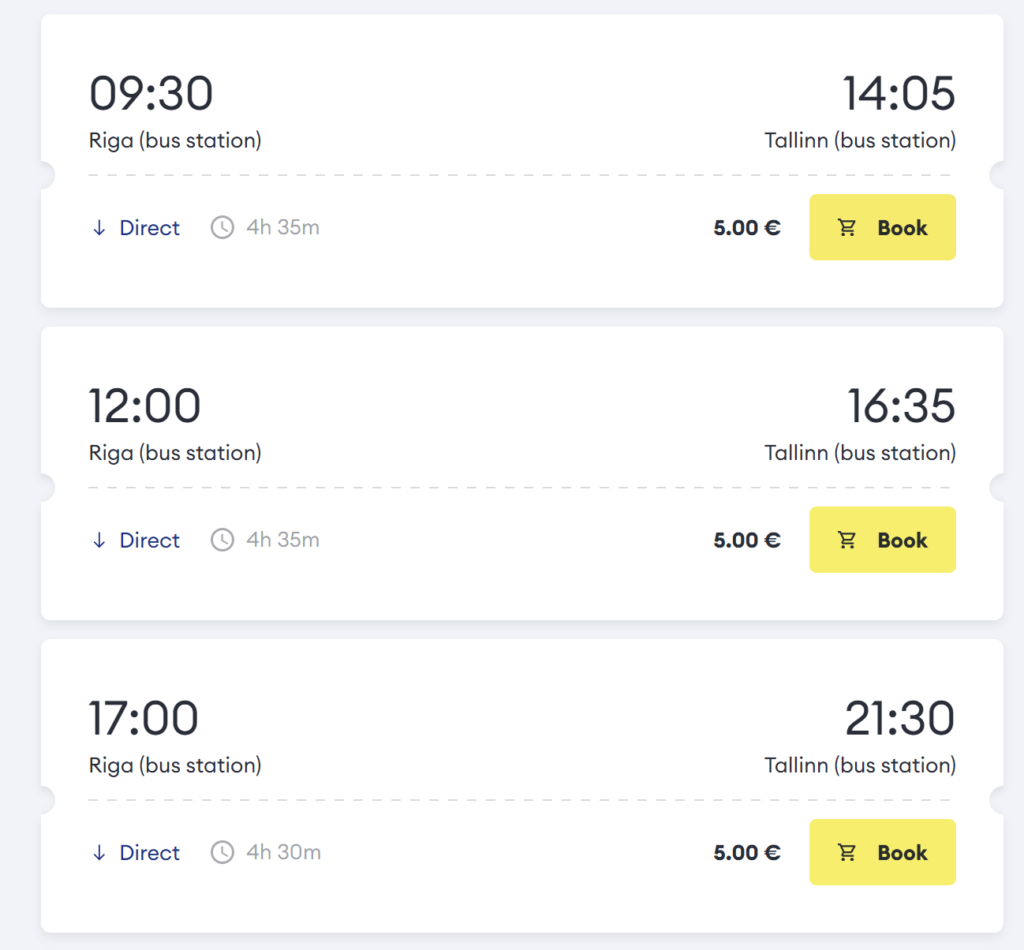The width and height of the screenshot is (1024, 950).
Task: Click Tallinn (bus station) under 16:35
Action: click(860, 452)
